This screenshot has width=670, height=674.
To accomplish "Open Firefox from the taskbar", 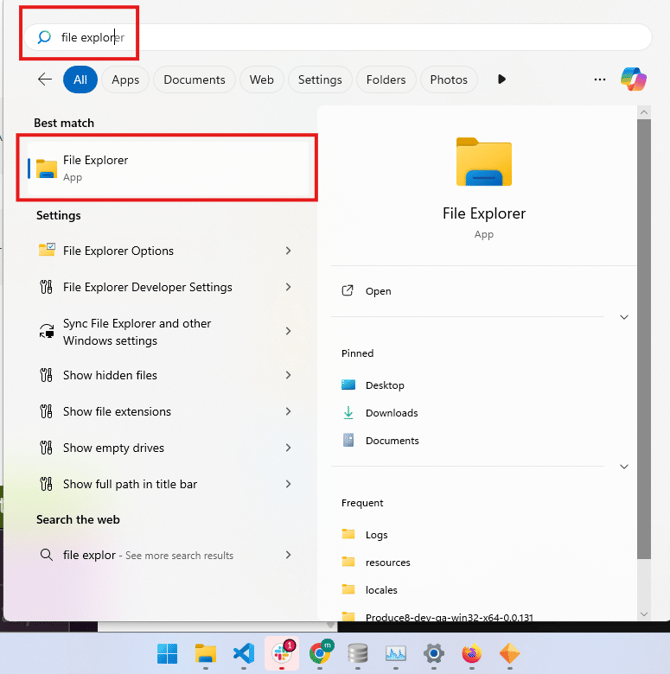I will pos(471,654).
